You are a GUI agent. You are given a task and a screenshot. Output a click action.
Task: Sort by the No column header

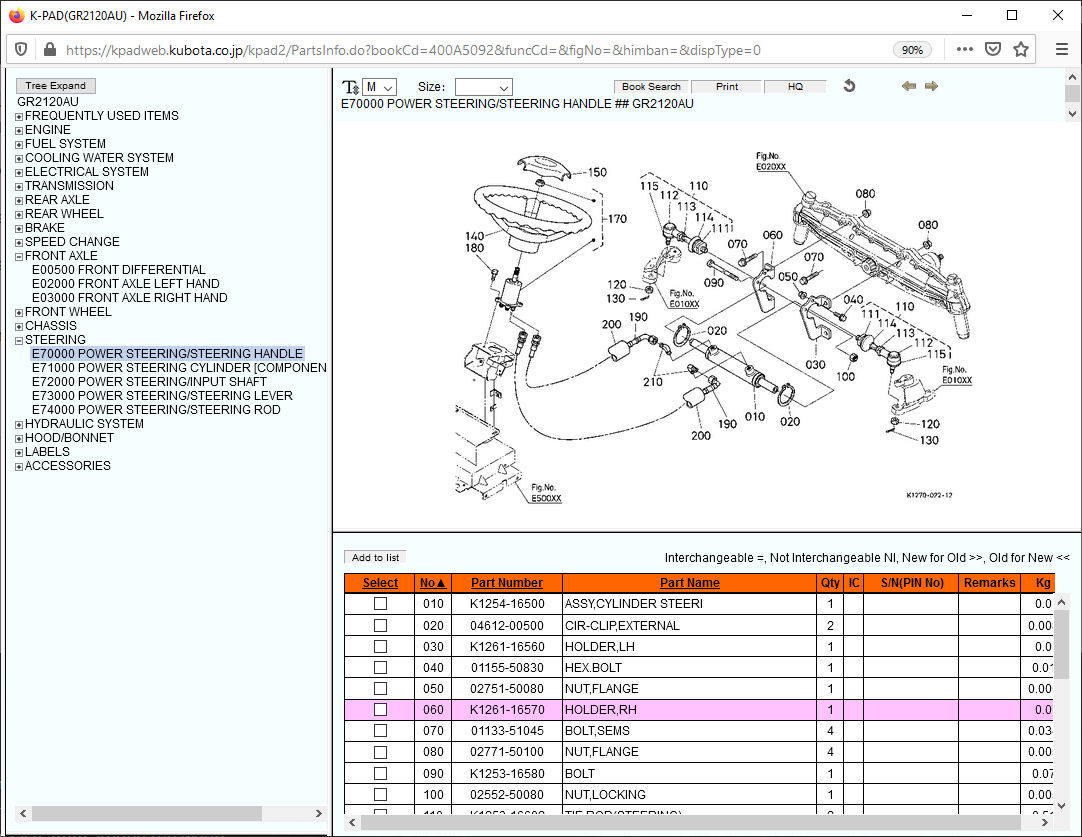coord(433,583)
